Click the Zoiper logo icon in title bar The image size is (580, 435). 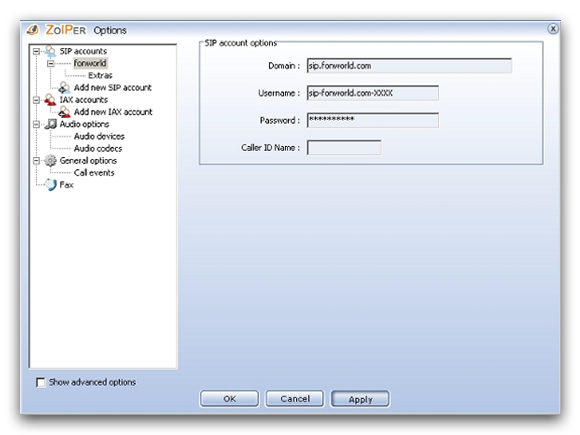pos(33,30)
